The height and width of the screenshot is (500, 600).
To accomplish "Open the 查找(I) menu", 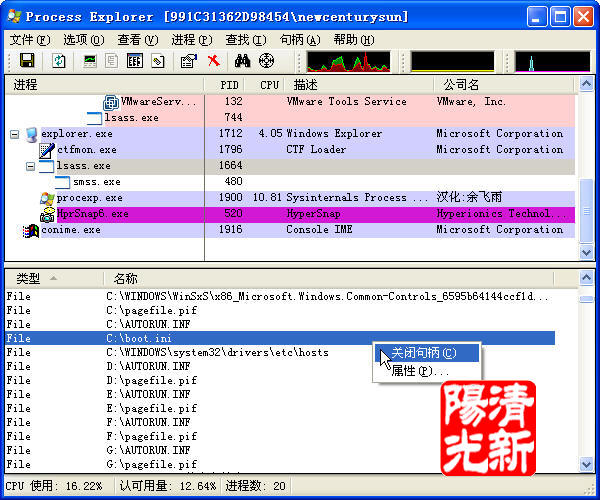I will [x=246, y=39].
